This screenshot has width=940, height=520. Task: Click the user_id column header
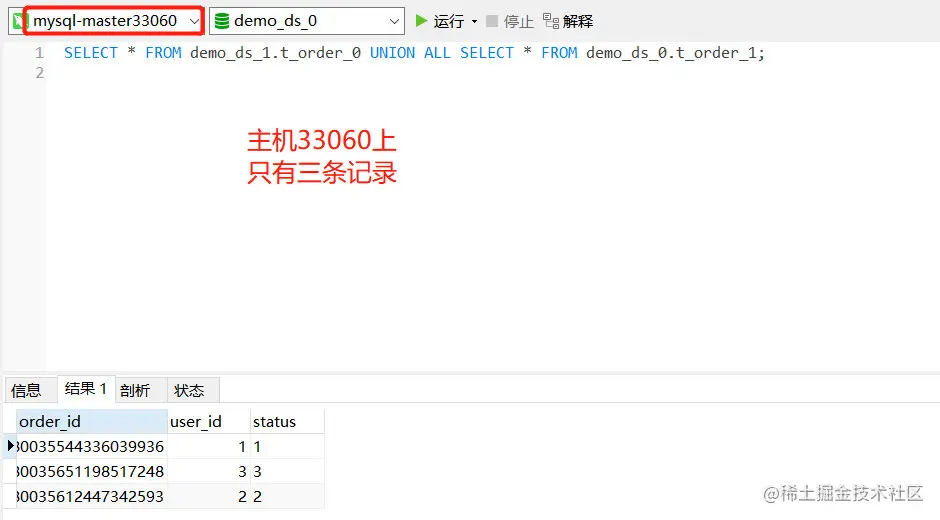(209, 422)
